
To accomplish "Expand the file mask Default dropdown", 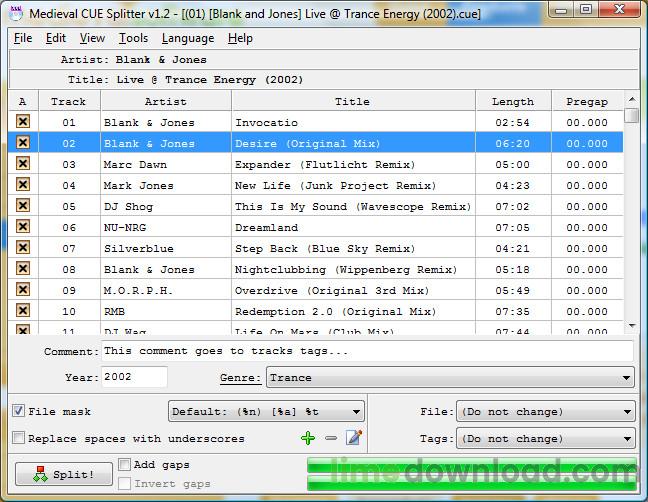I will point(266,411).
